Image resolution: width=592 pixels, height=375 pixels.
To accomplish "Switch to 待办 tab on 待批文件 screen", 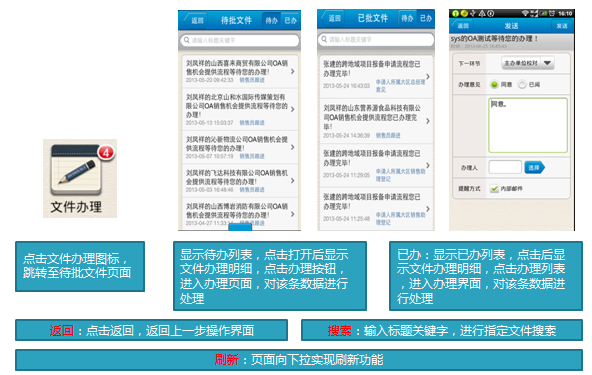I will (272, 20).
